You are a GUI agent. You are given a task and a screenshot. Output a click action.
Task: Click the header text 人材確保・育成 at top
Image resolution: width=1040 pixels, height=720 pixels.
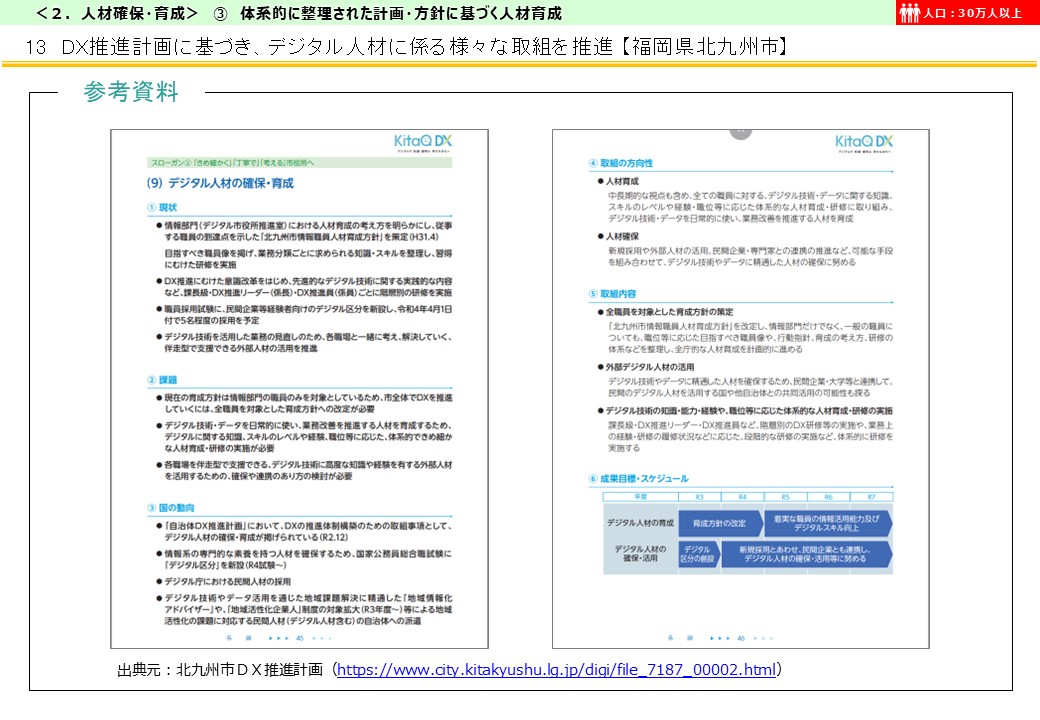point(132,13)
